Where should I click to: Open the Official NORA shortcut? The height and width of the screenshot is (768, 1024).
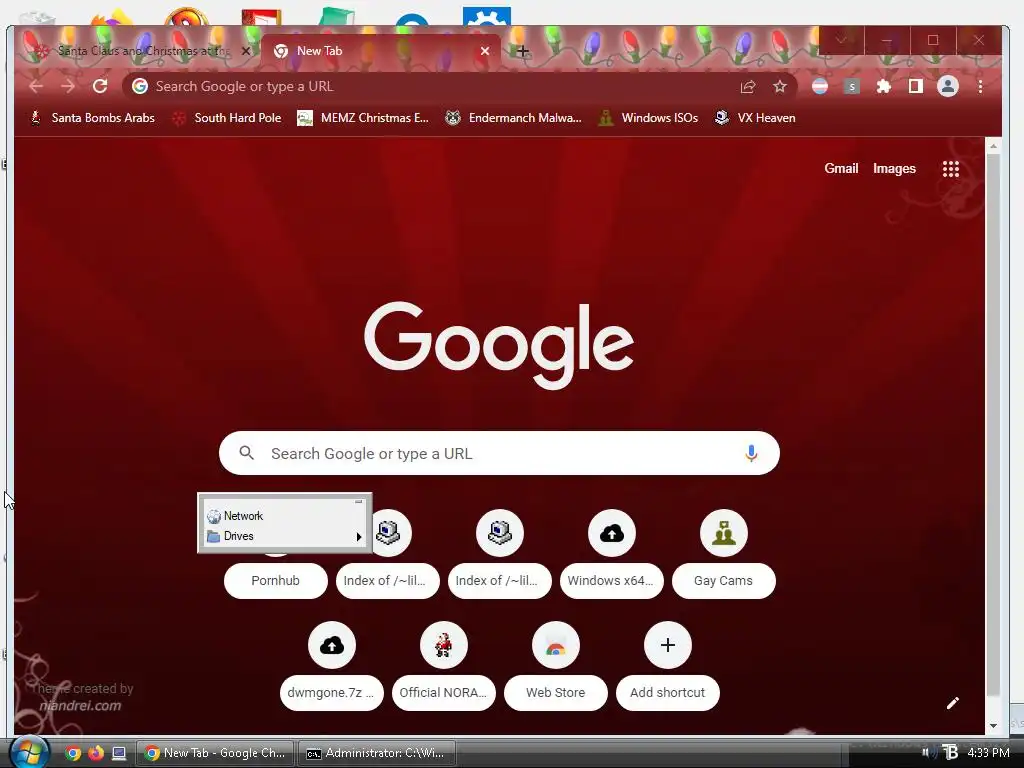pyautogui.click(x=444, y=667)
